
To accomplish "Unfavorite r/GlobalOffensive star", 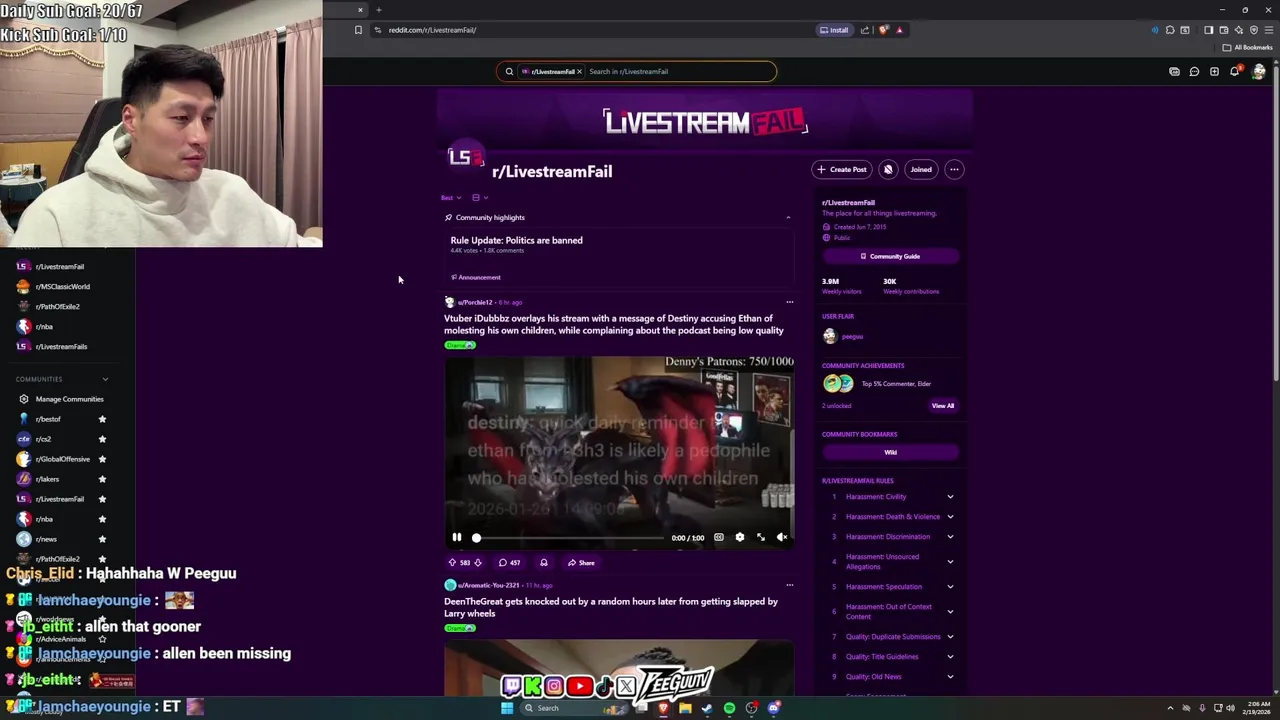I will coord(102,459).
